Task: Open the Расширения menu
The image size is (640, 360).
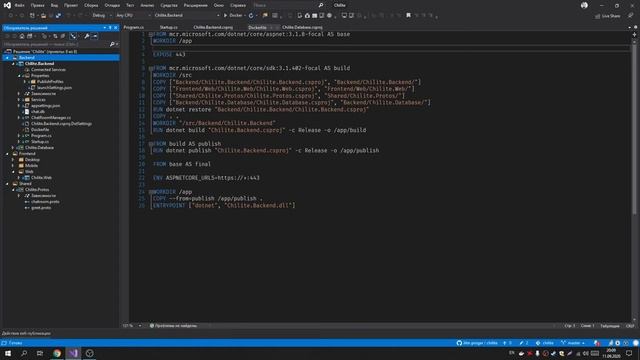Action: tap(196, 5)
